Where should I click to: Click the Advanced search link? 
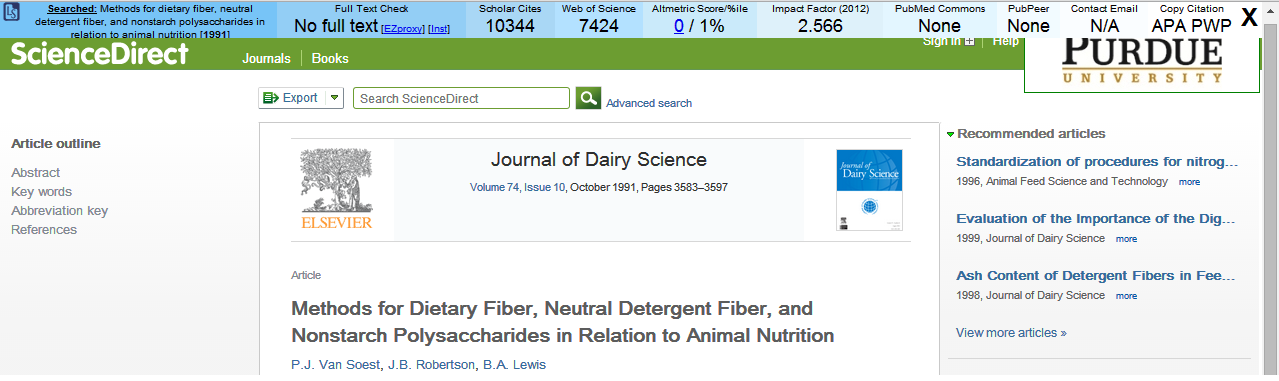(x=649, y=103)
